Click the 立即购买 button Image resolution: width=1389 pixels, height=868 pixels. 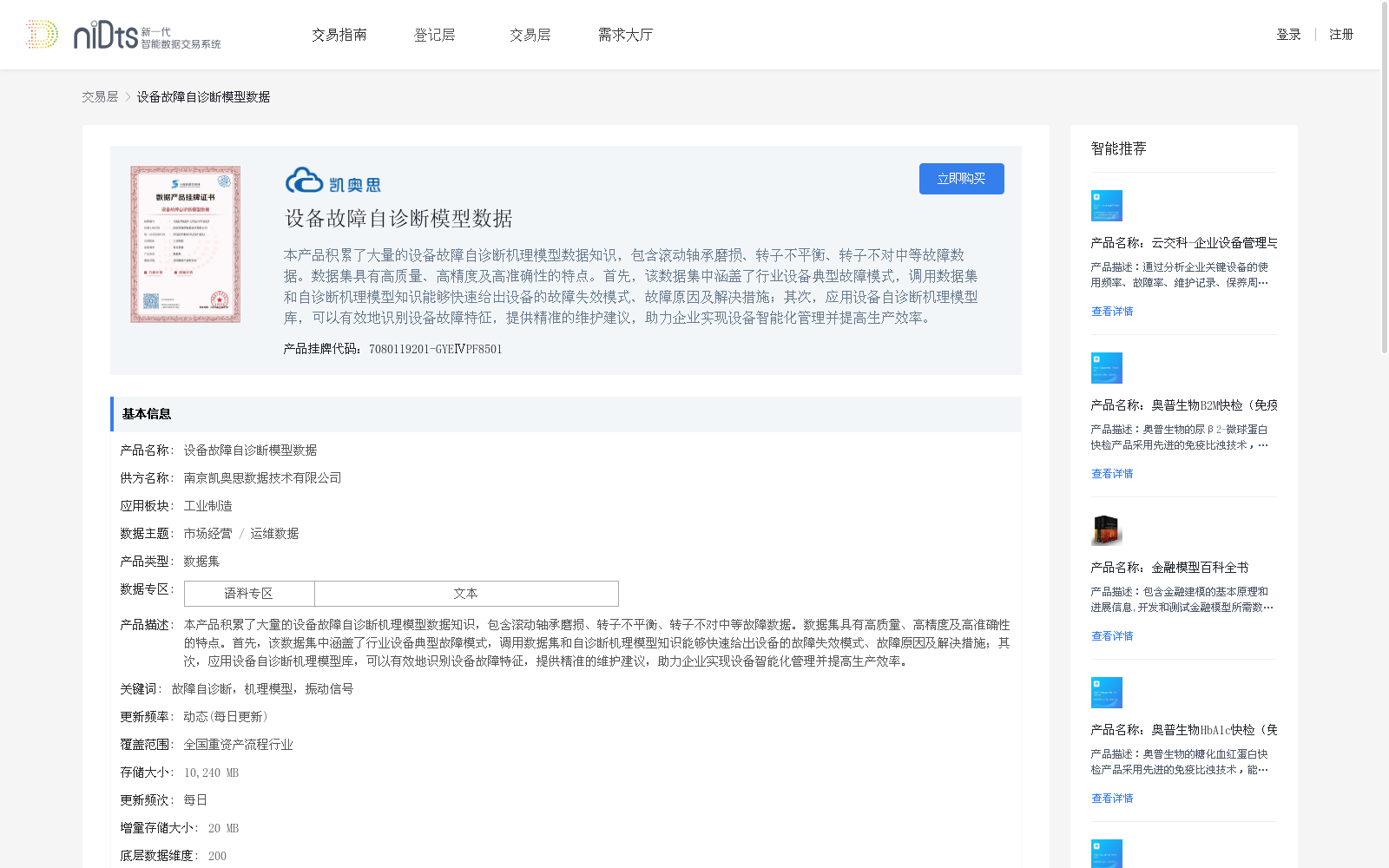pos(962,179)
